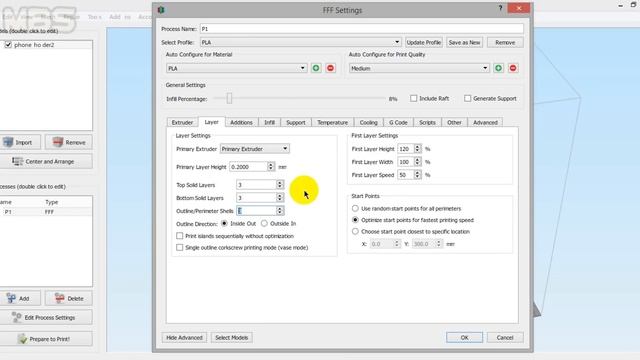Confirm settings with OK button
Screen dimensions: 640x360
pyautogui.click(x=464, y=338)
